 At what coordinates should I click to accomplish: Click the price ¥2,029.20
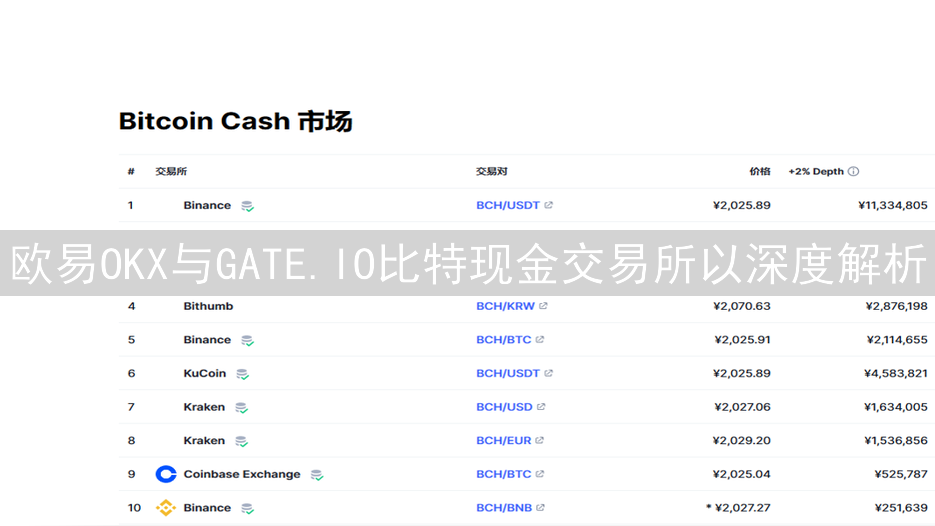click(x=742, y=440)
